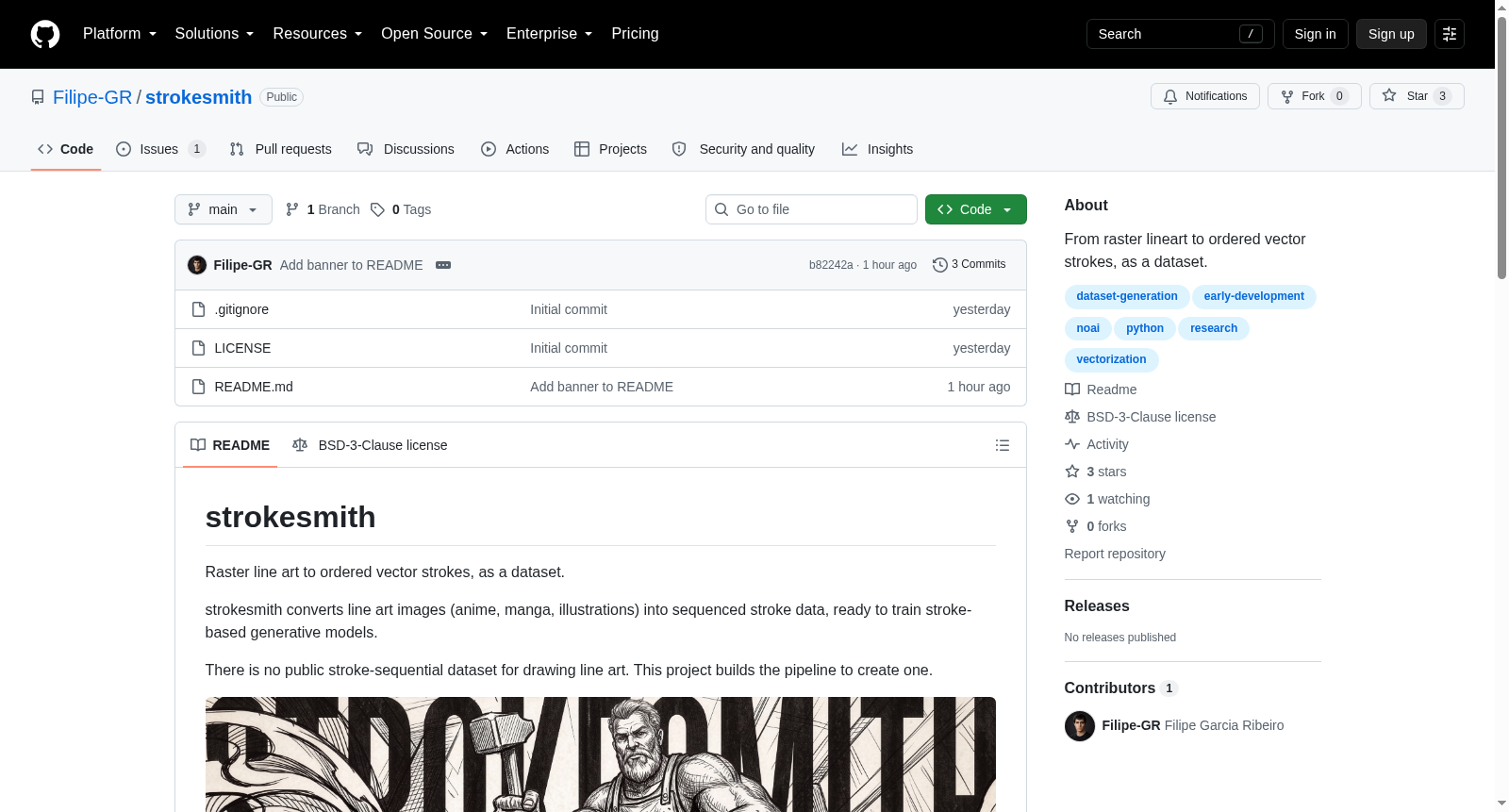This screenshot has height=812, width=1509.
Task: Select the BSD-3-Clause license tab
Action: point(370,445)
